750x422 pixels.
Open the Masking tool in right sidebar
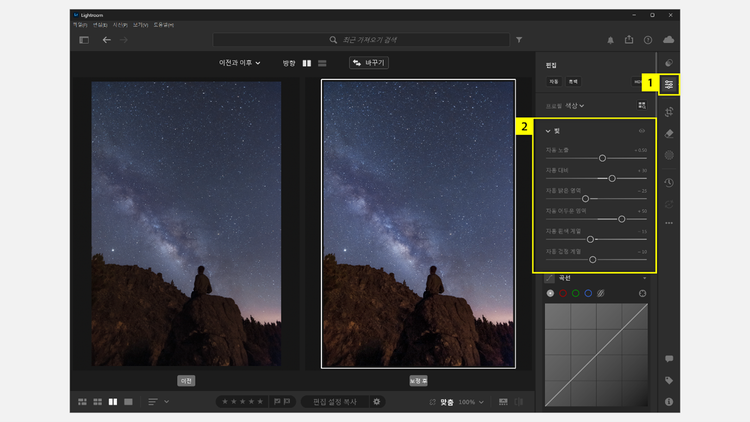pos(668,156)
